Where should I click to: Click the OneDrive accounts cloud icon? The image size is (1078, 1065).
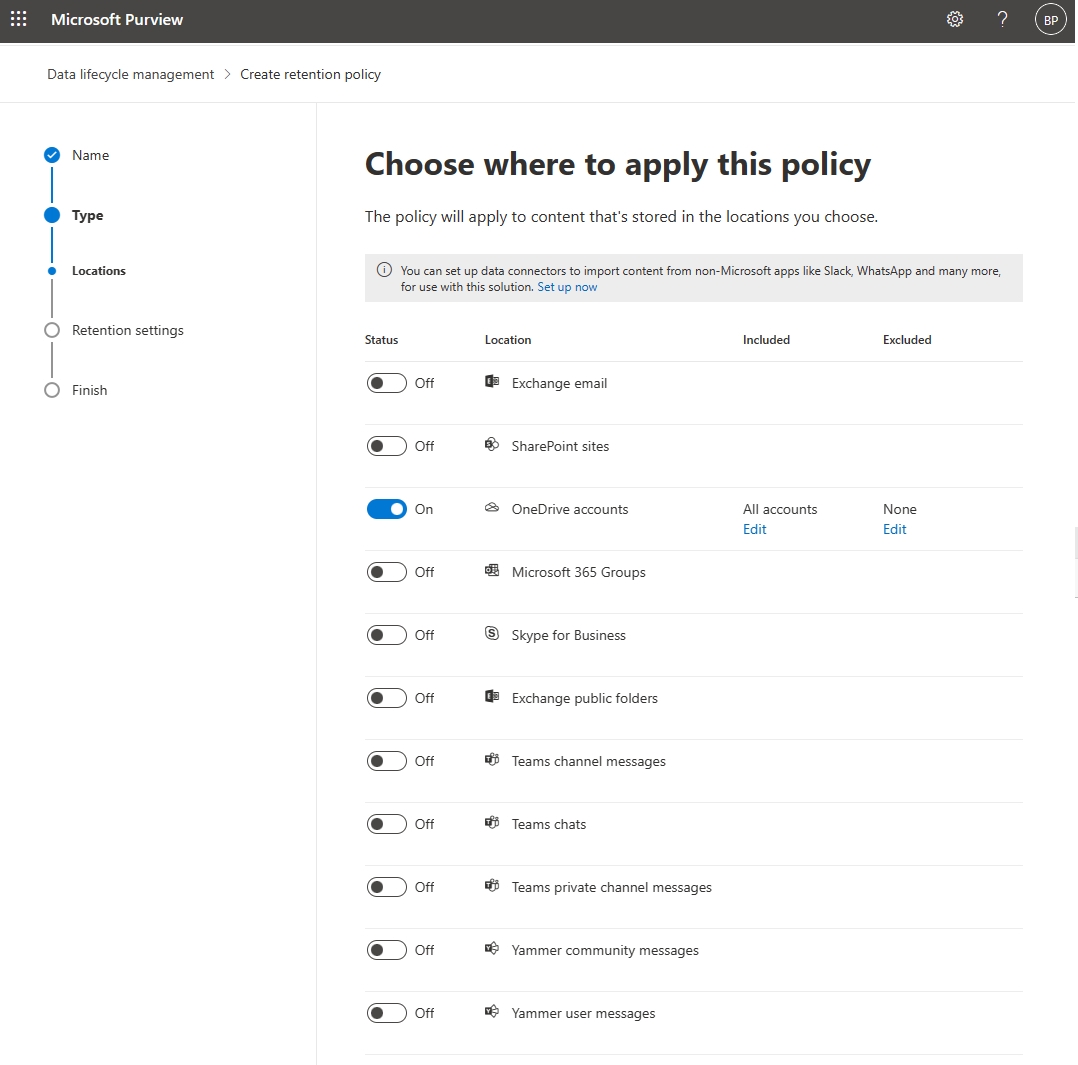coord(491,508)
